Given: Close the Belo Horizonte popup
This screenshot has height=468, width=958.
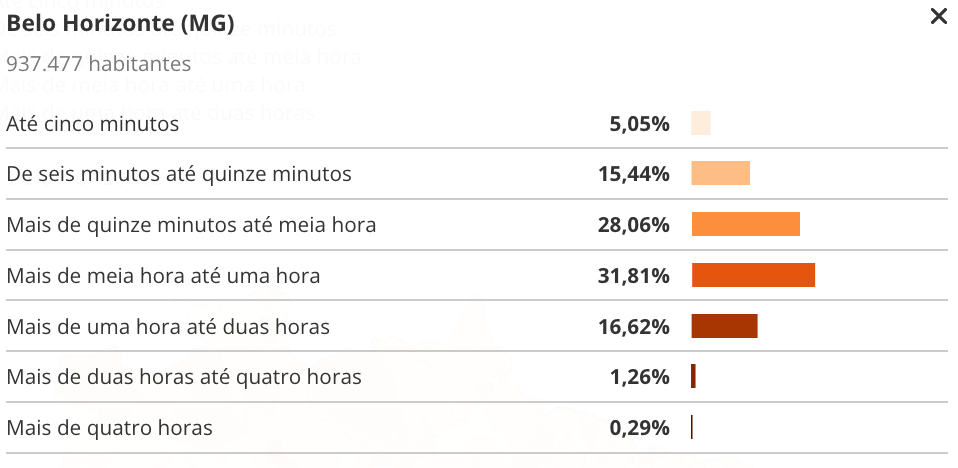Looking at the screenshot, I should (x=938, y=17).
